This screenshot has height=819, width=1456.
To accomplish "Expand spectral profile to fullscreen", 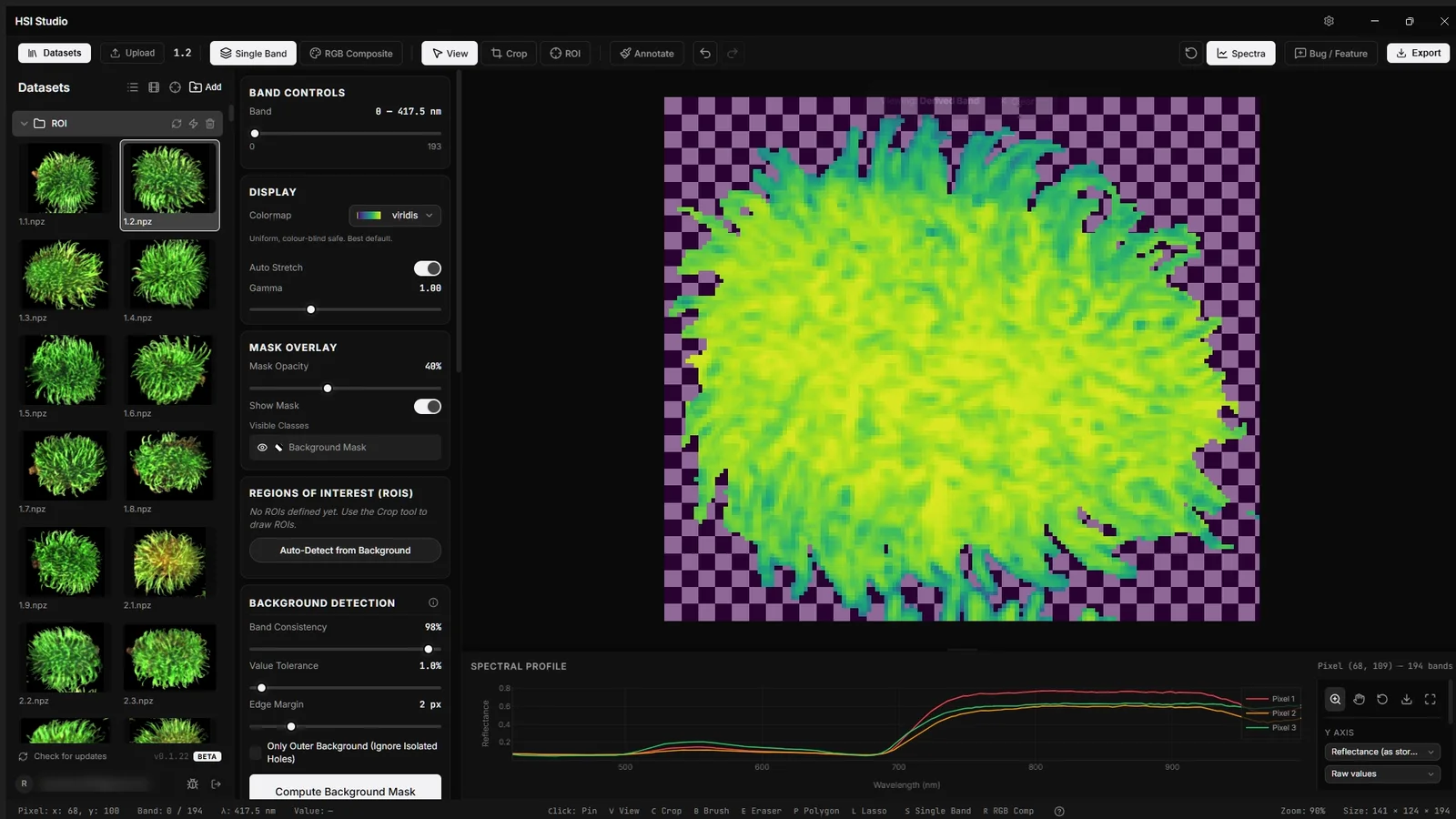I will coord(1430,699).
